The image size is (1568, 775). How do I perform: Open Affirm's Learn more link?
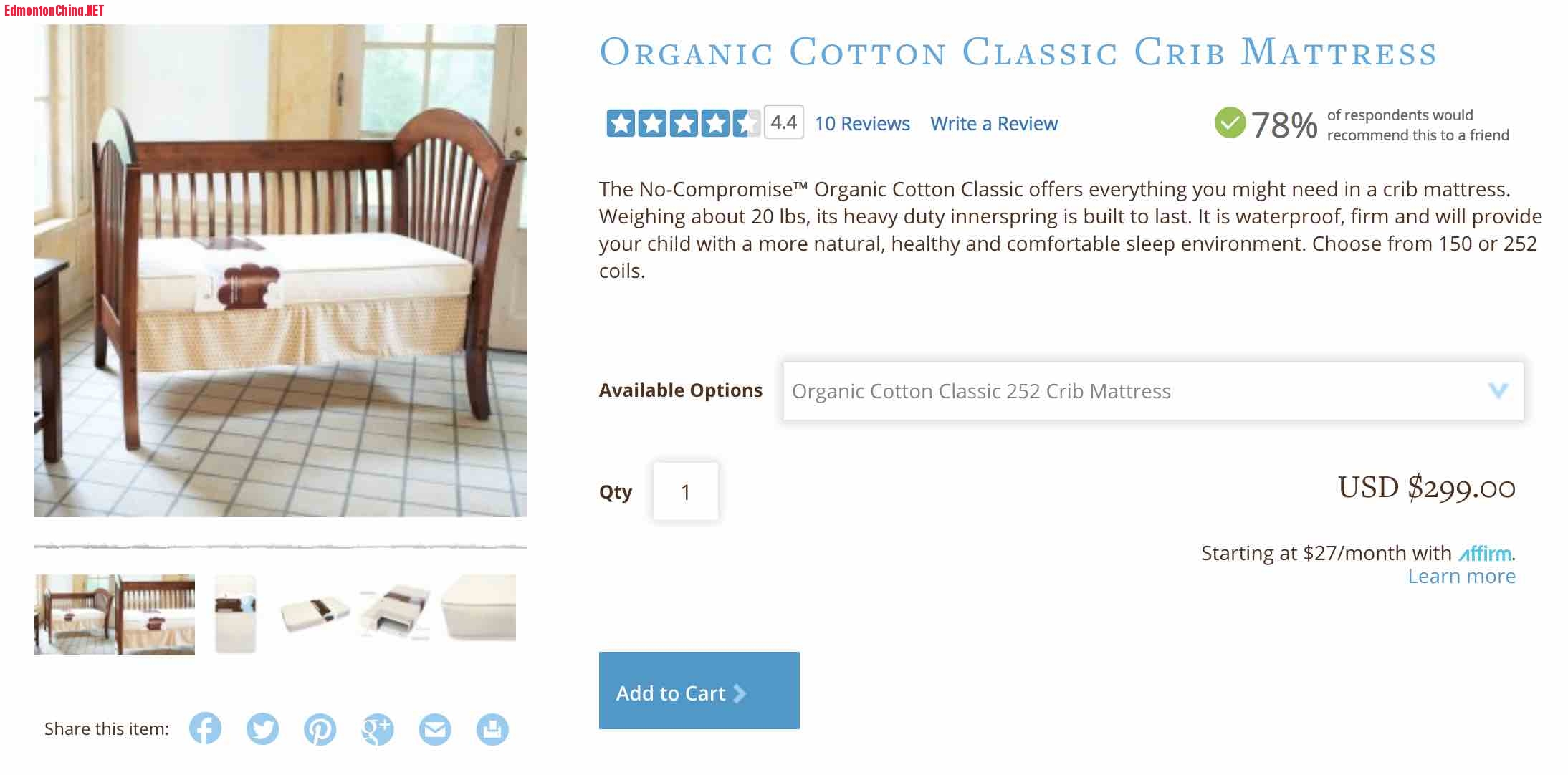point(1461,577)
